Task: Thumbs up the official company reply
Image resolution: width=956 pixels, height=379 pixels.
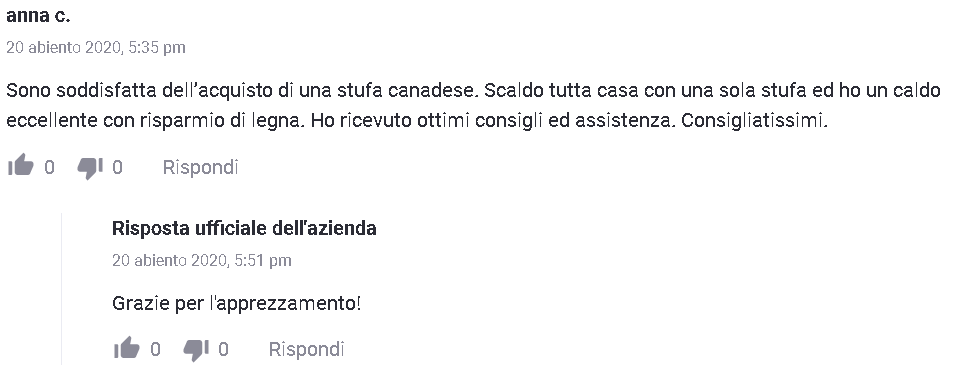Action: click(x=127, y=349)
